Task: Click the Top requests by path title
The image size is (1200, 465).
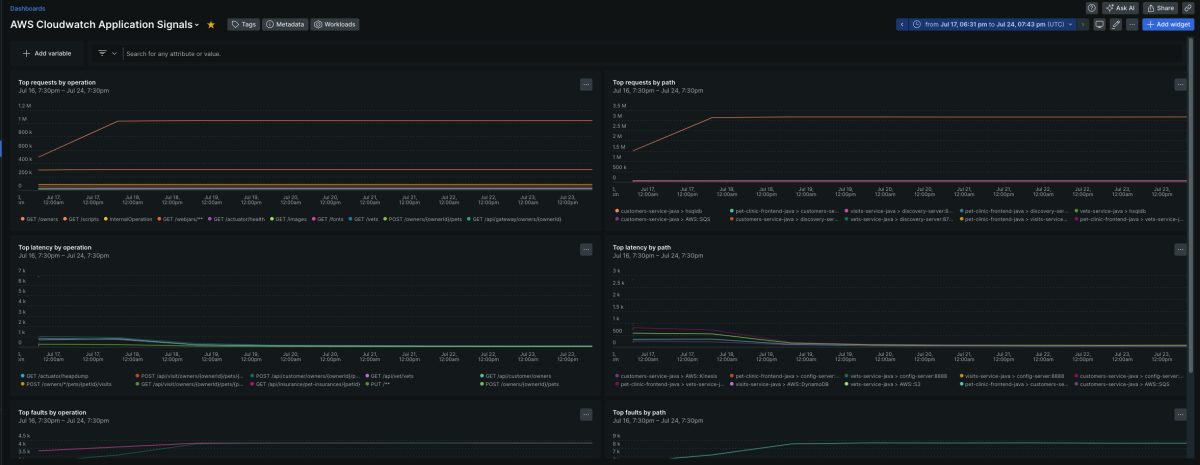Action: pyautogui.click(x=645, y=82)
